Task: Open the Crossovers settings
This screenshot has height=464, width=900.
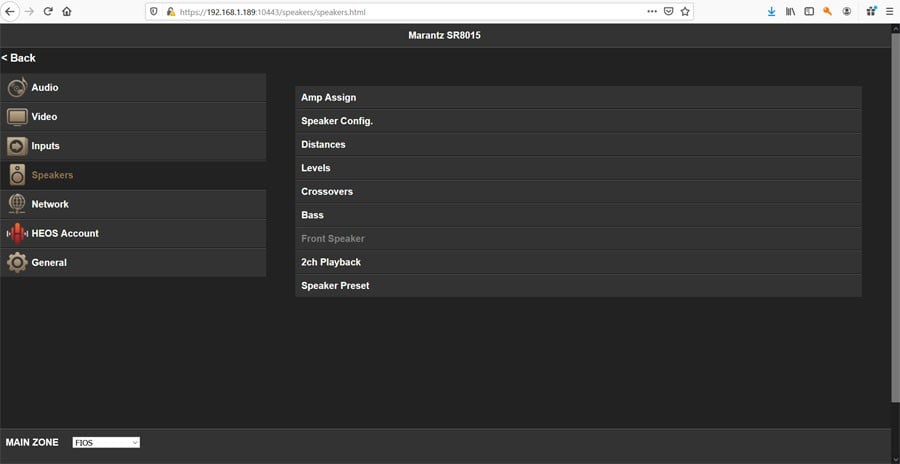Action: 578,191
